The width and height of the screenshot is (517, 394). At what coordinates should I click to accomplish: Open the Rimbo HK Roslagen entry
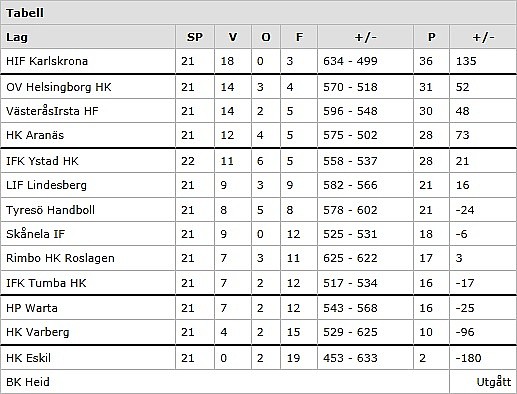pos(60,258)
